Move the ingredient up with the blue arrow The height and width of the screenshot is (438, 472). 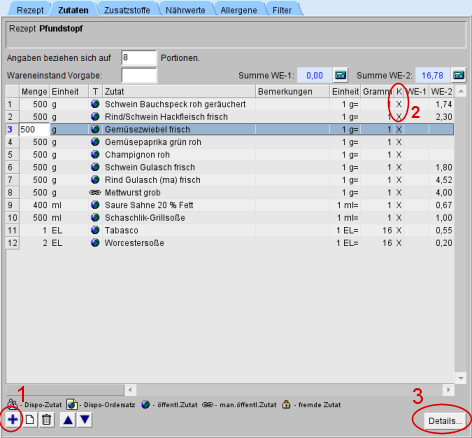tap(68, 420)
